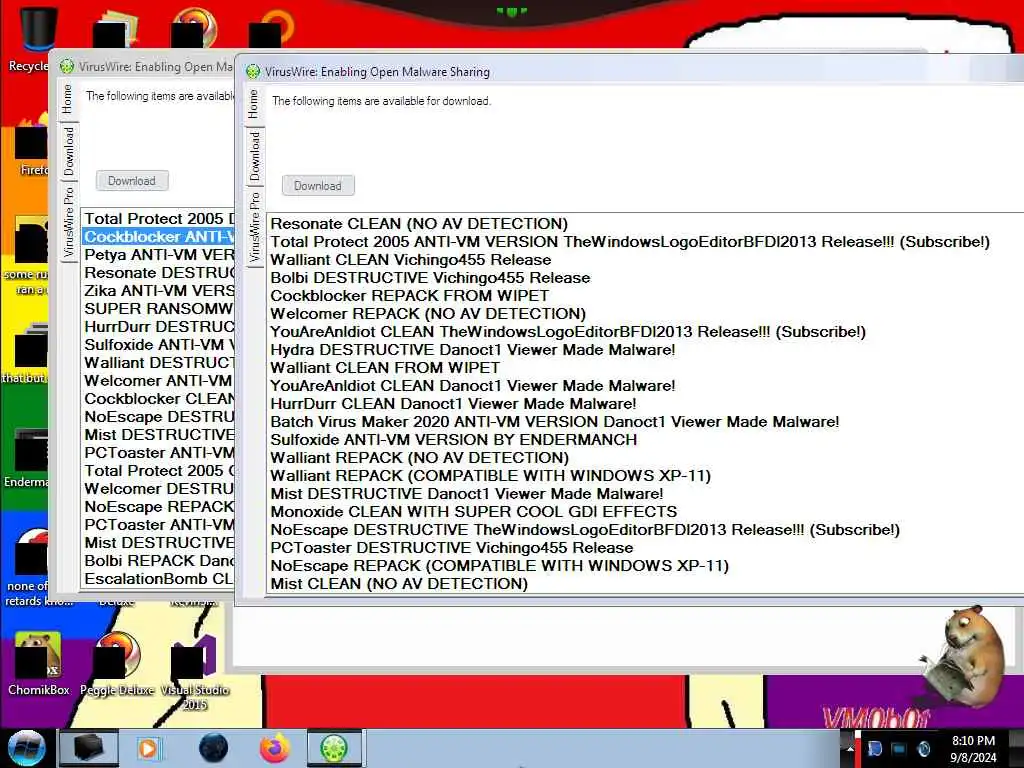Click the network tray icon
The image size is (1024, 768).
coord(899,748)
